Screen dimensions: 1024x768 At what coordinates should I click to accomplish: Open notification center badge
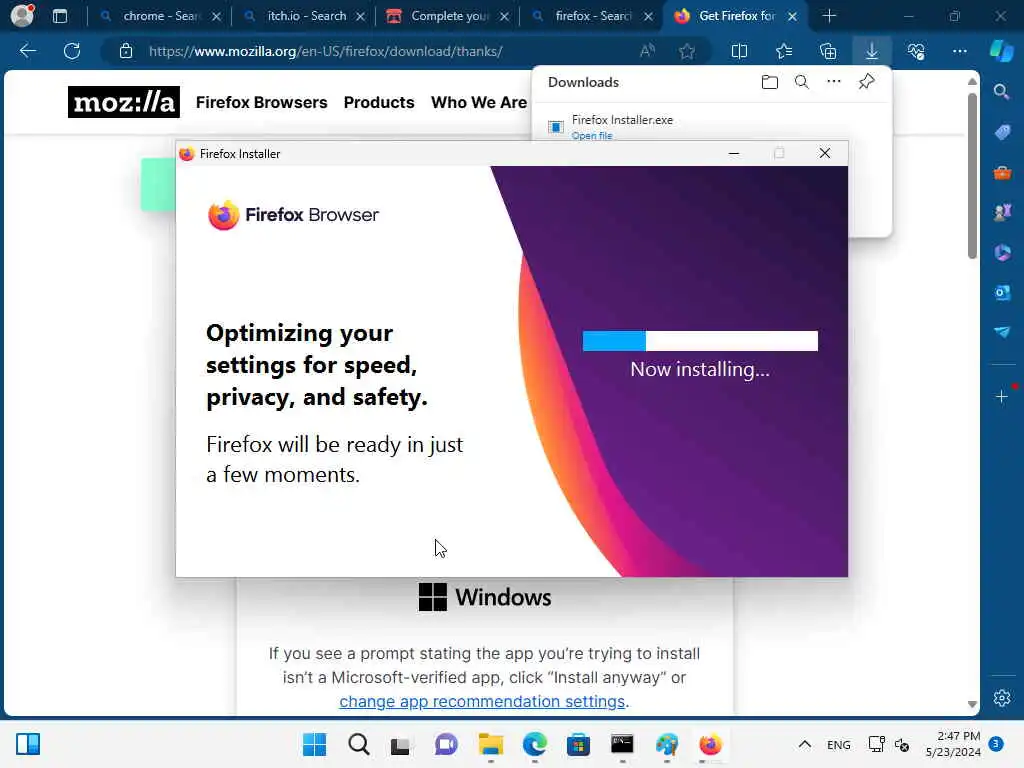(x=996, y=744)
